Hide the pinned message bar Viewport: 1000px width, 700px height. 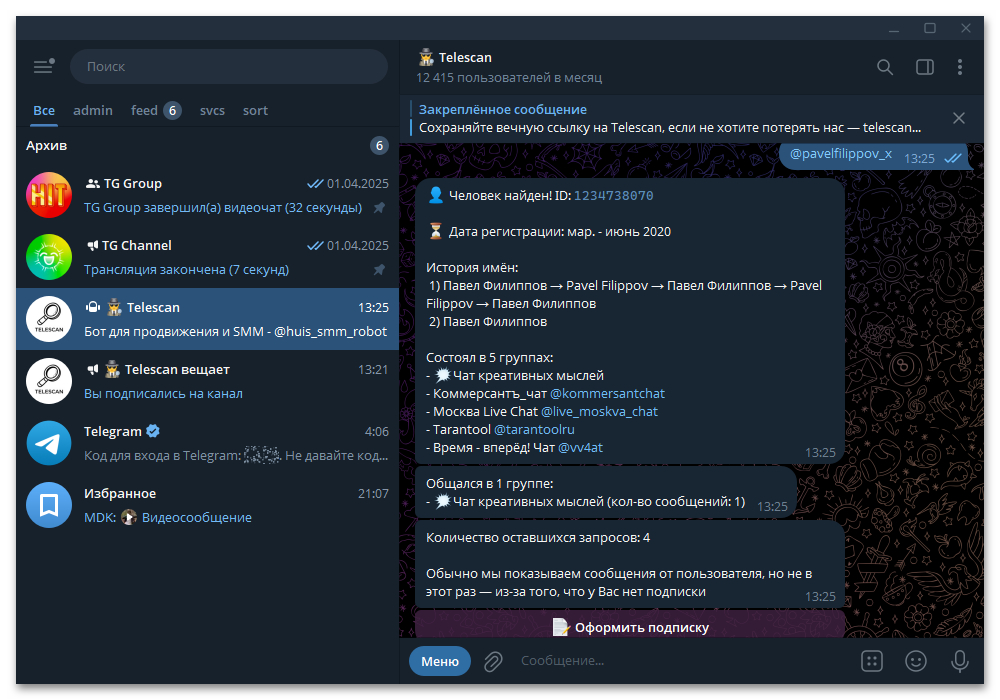959,118
